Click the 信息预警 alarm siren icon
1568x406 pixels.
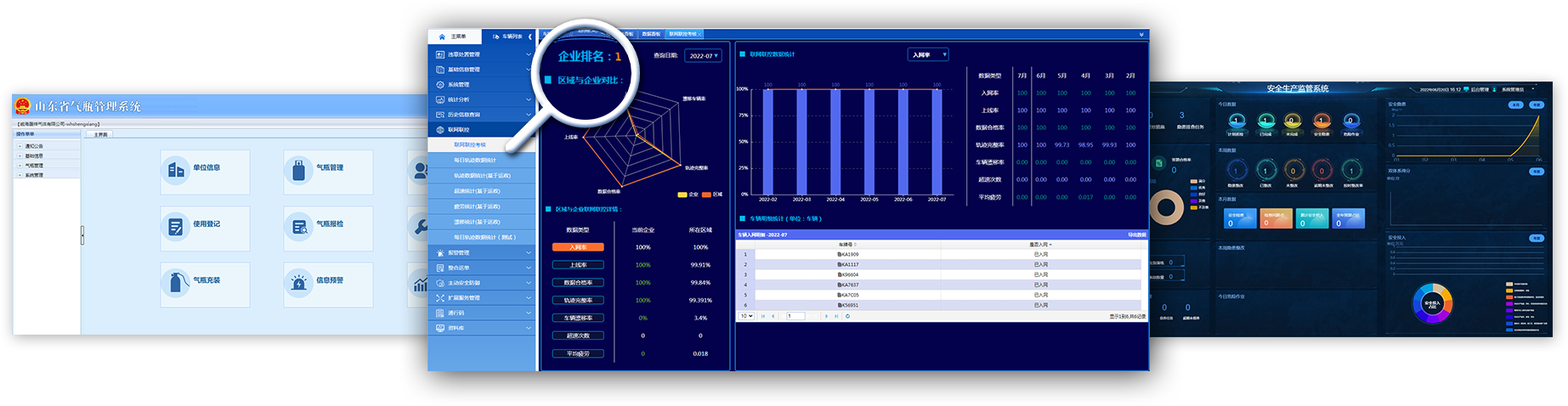299,283
